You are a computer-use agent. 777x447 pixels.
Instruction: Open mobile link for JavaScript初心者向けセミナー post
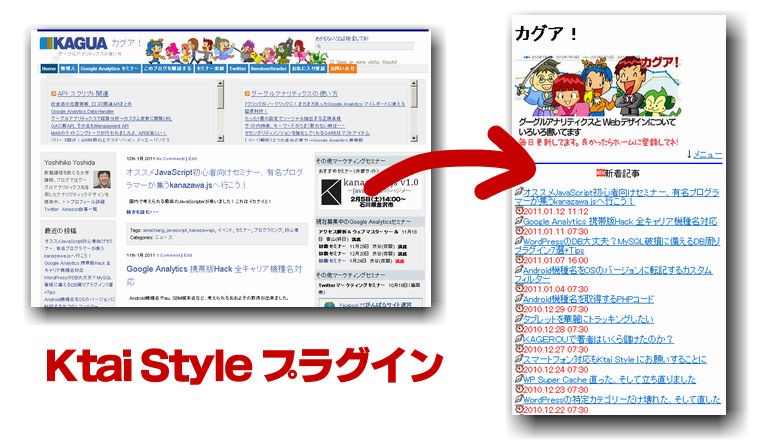(x=617, y=197)
